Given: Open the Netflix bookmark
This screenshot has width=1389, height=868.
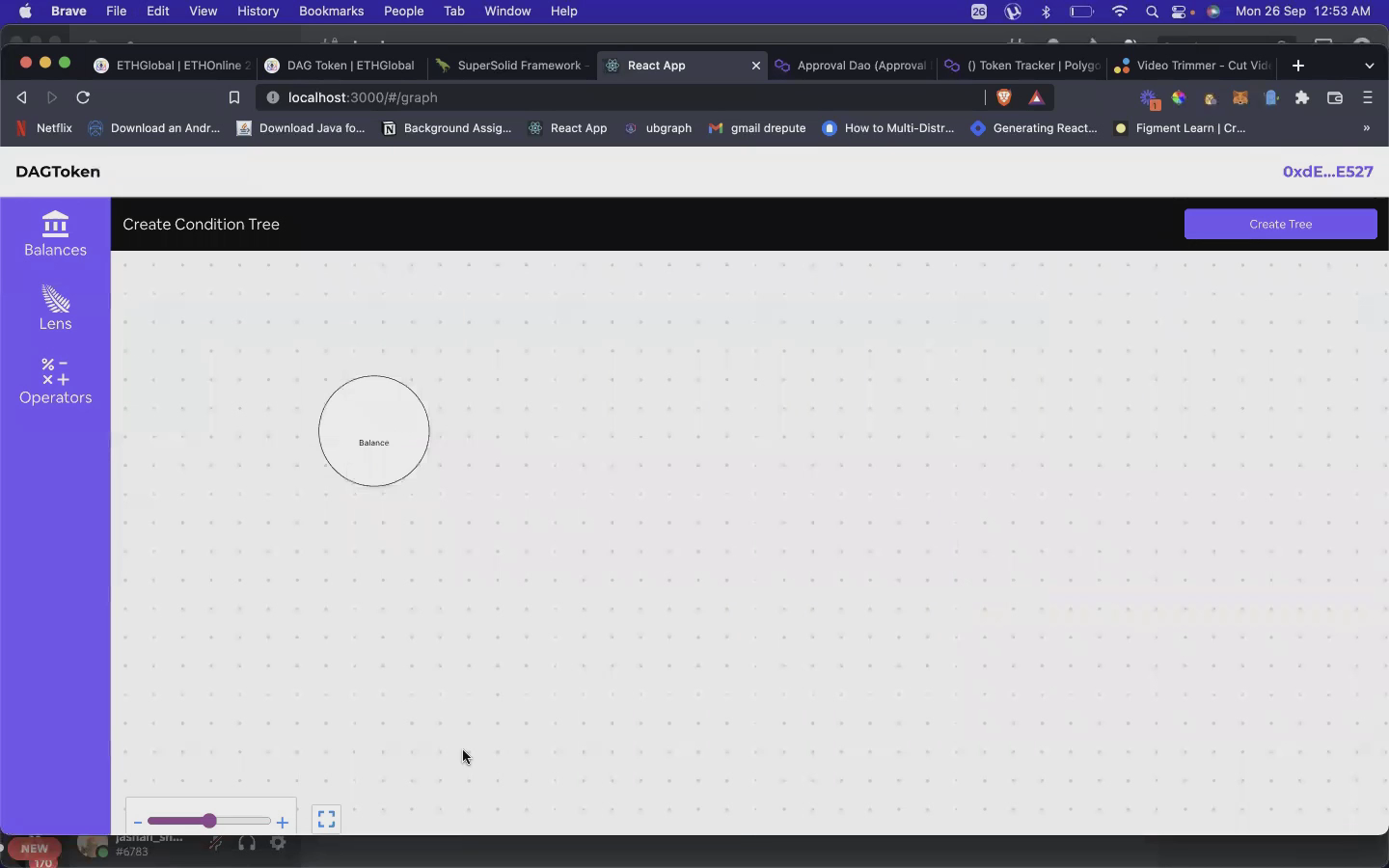Looking at the screenshot, I should click(x=44, y=128).
